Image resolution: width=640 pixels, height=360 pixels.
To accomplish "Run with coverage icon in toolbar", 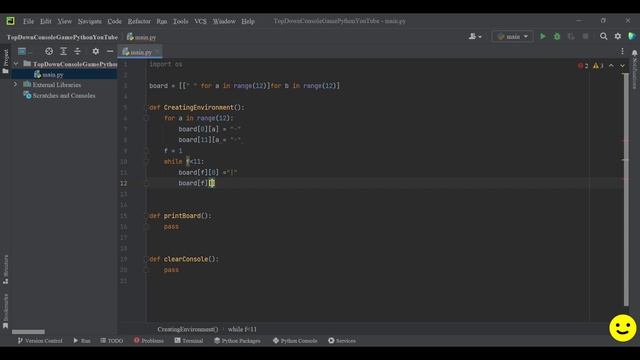I will tap(571, 37).
